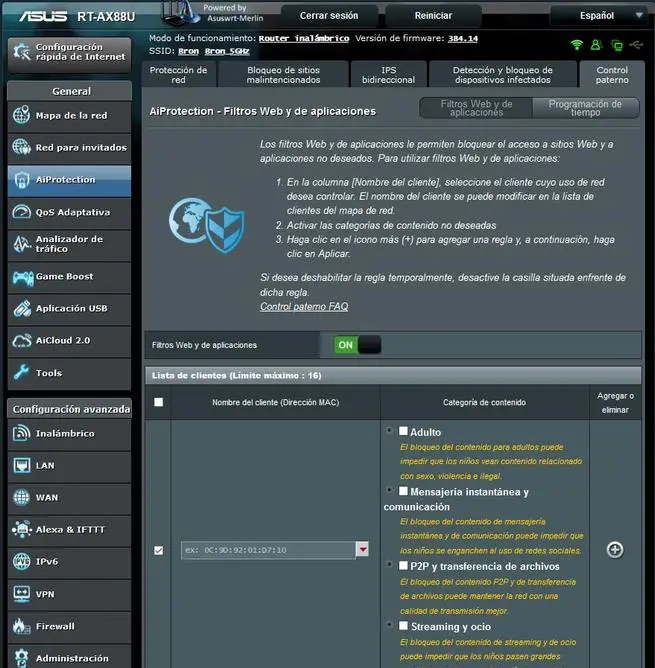
Task: Uncheck the client row enable checkbox
Action: point(158,550)
